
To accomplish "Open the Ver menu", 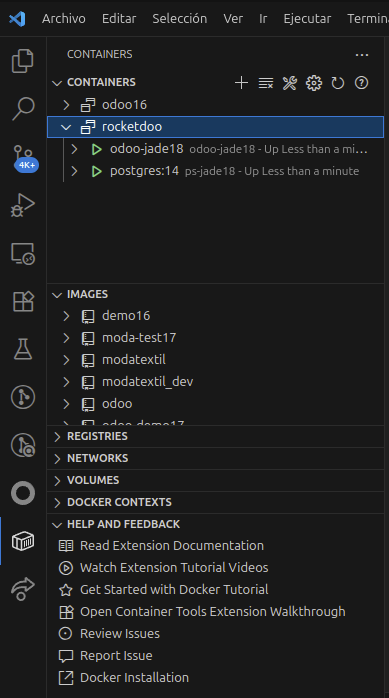I will coord(233,19).
